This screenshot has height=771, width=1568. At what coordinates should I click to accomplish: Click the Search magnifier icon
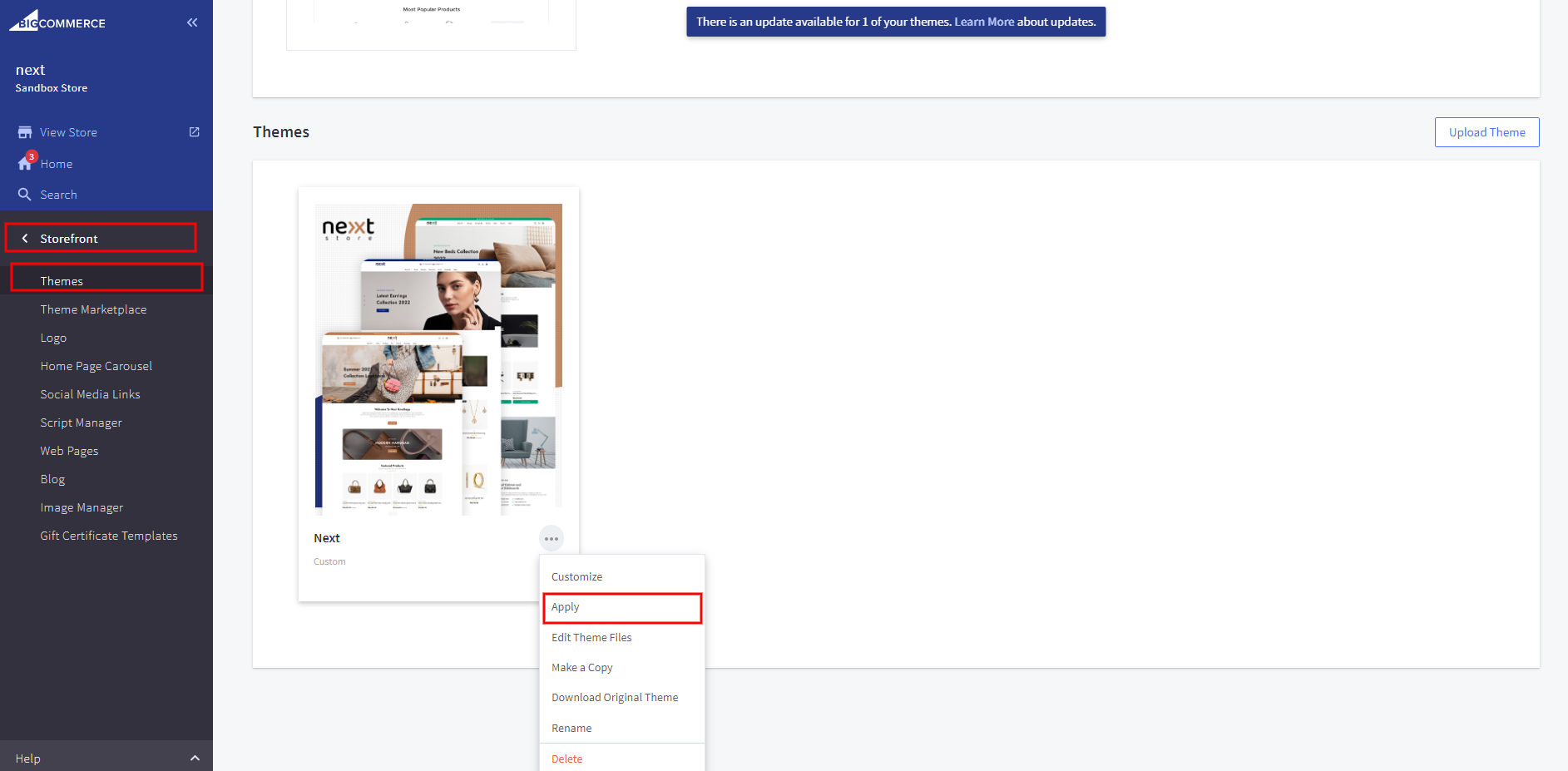point(25,195)
